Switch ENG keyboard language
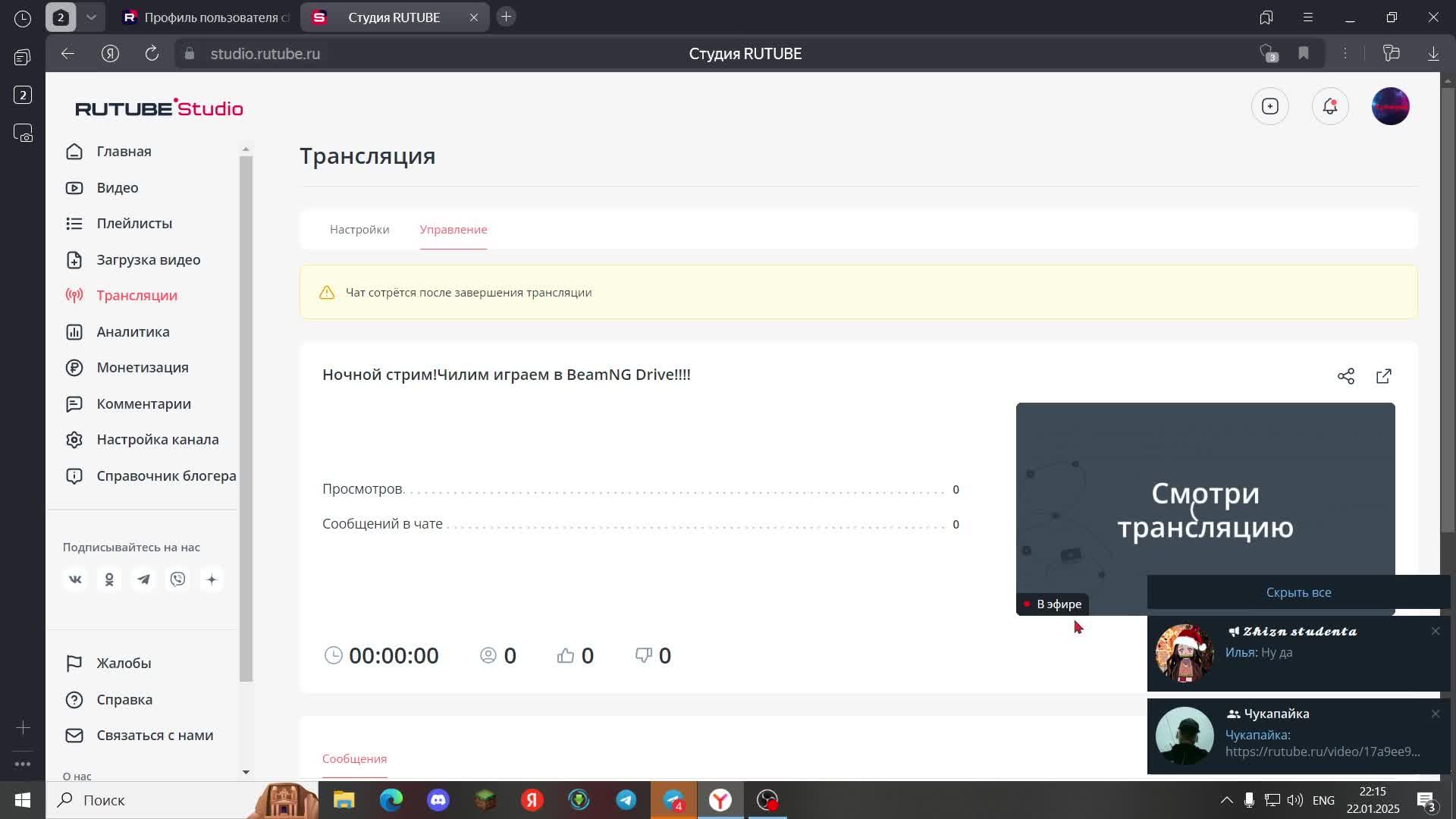The image size is (1456, 819). (1323, 801)
